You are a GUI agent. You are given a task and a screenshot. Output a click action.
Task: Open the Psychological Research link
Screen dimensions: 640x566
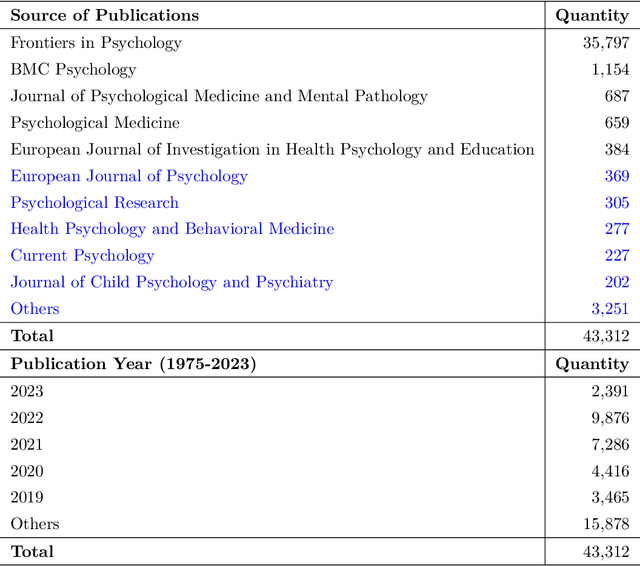[x=95, y=202]
